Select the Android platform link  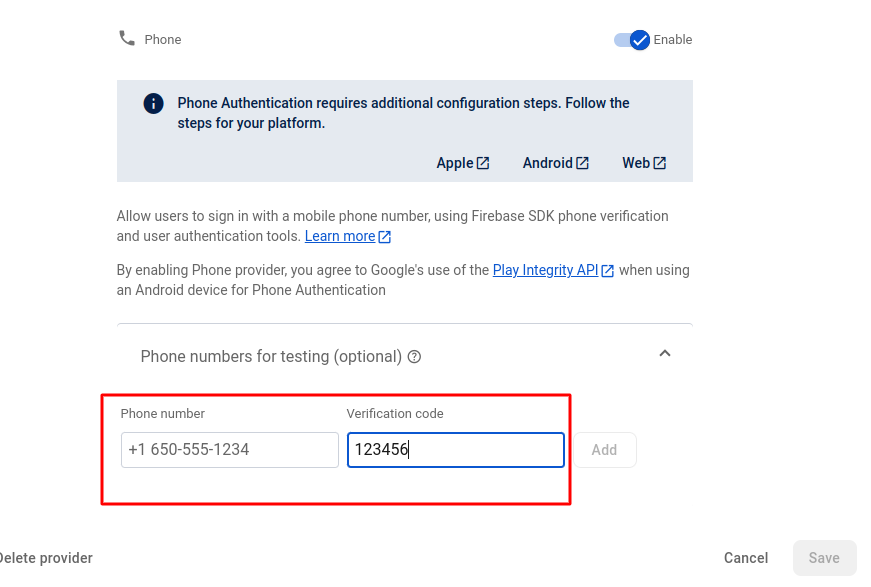pyautogui.click(x=548, y=162)
